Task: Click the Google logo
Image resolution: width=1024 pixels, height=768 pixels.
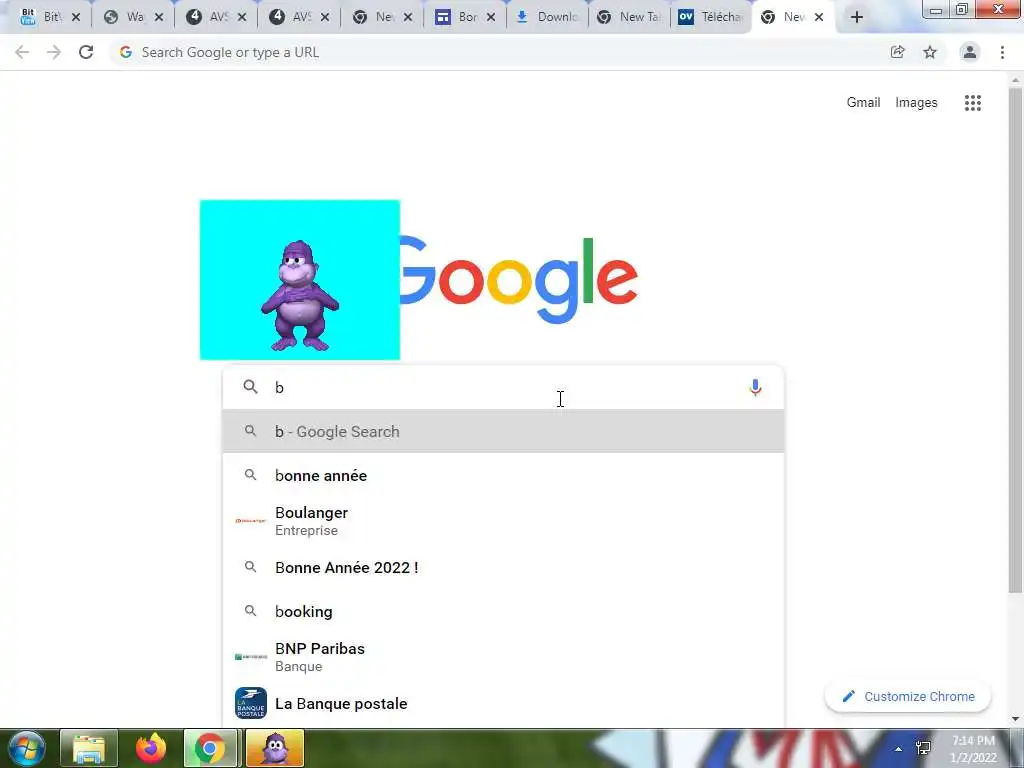Action: tap(519, 280)
